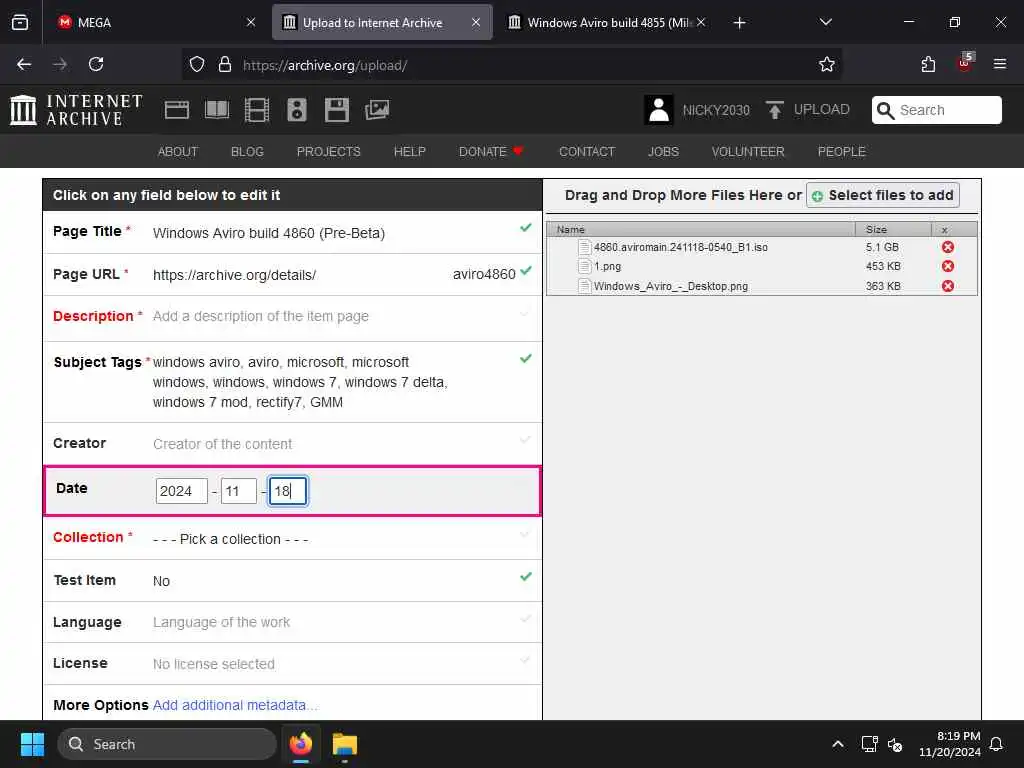Open the NICKY2030 user avatar
The width and height of the screenshot is (1024, 768).
659,110
